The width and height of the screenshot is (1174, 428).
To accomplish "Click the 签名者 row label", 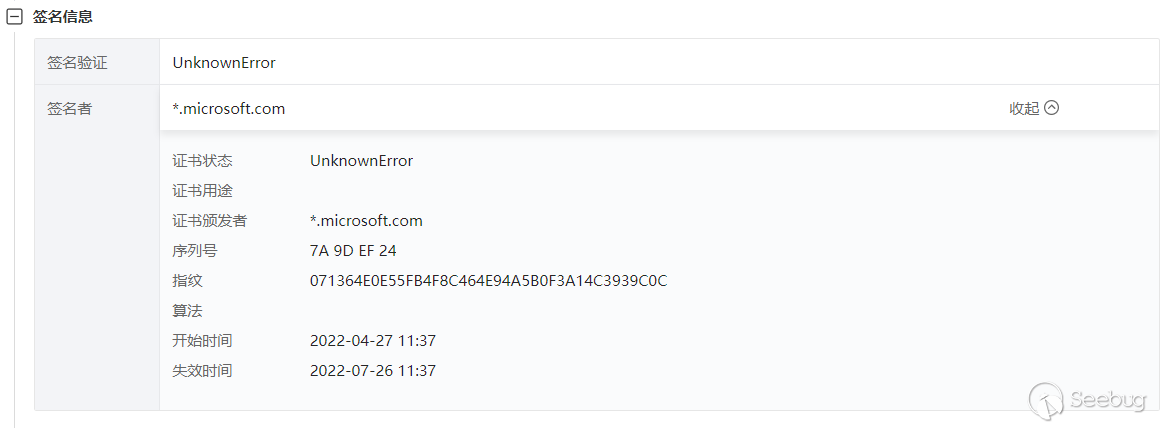I will [x=70, y=108].
